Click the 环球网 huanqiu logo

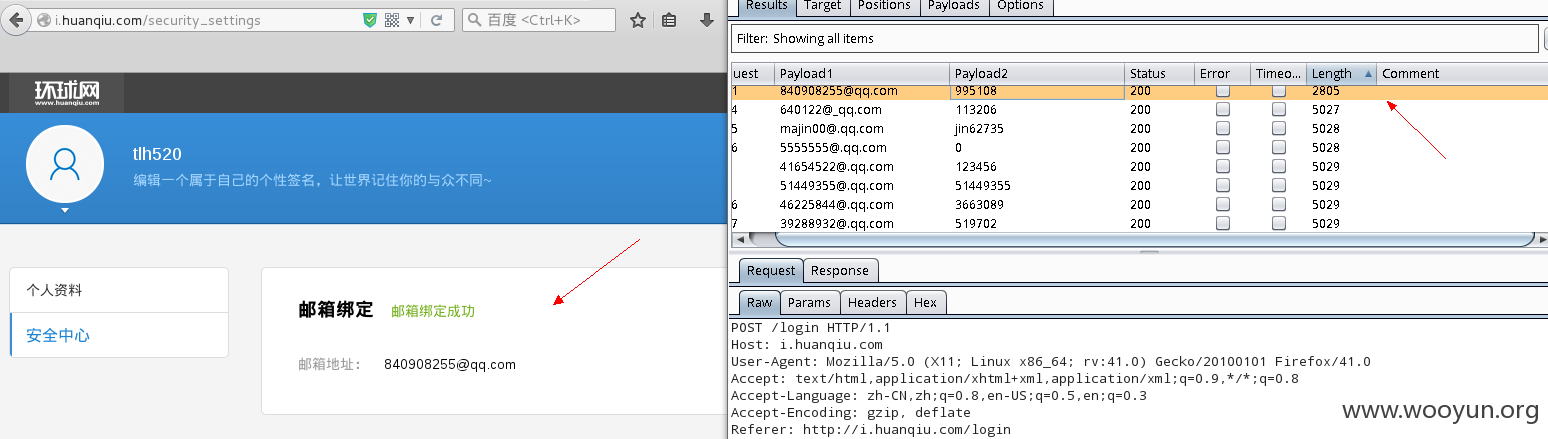point(67,93)
